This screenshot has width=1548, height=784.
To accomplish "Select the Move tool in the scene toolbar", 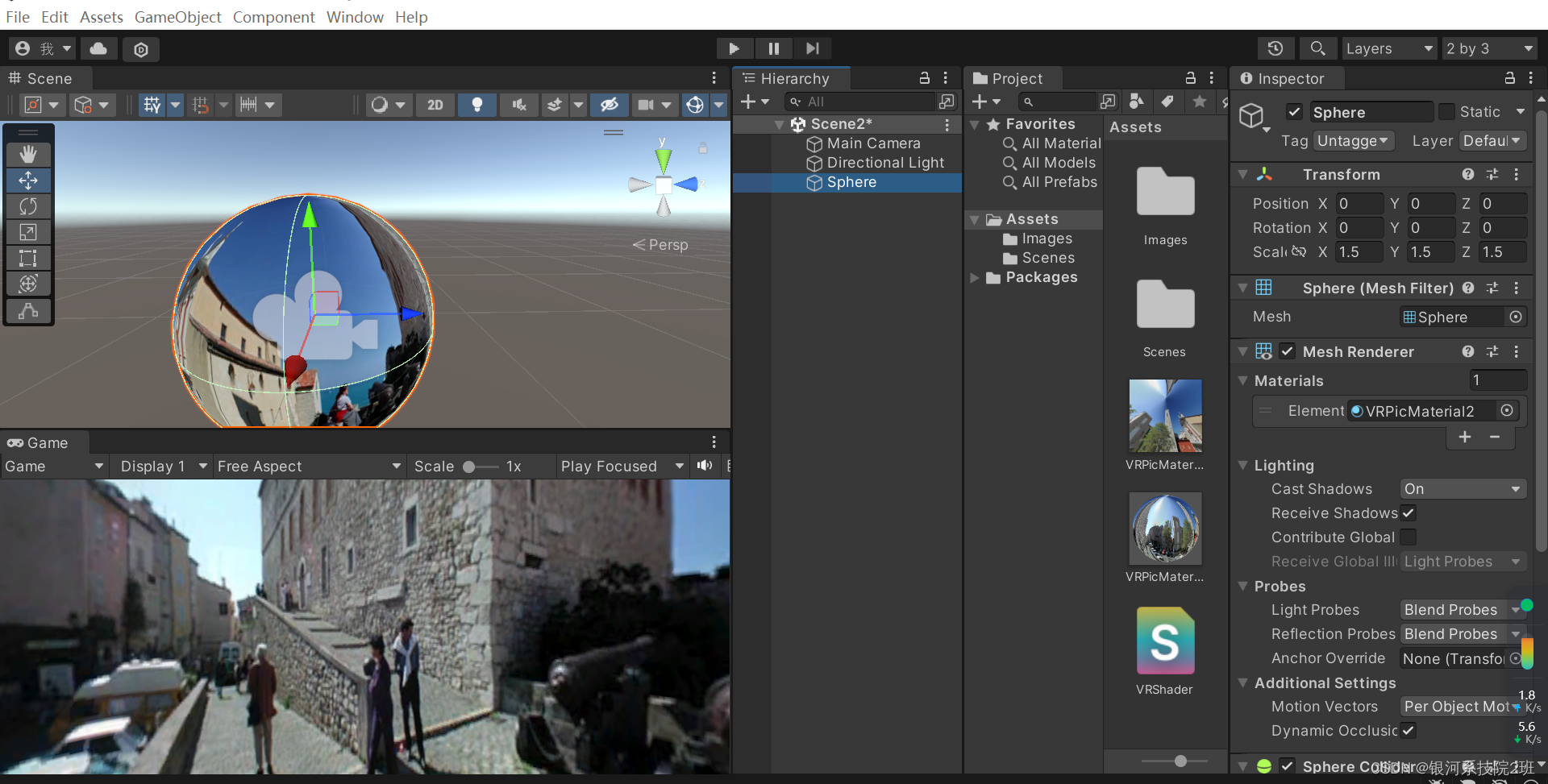I will click(28, 180).
